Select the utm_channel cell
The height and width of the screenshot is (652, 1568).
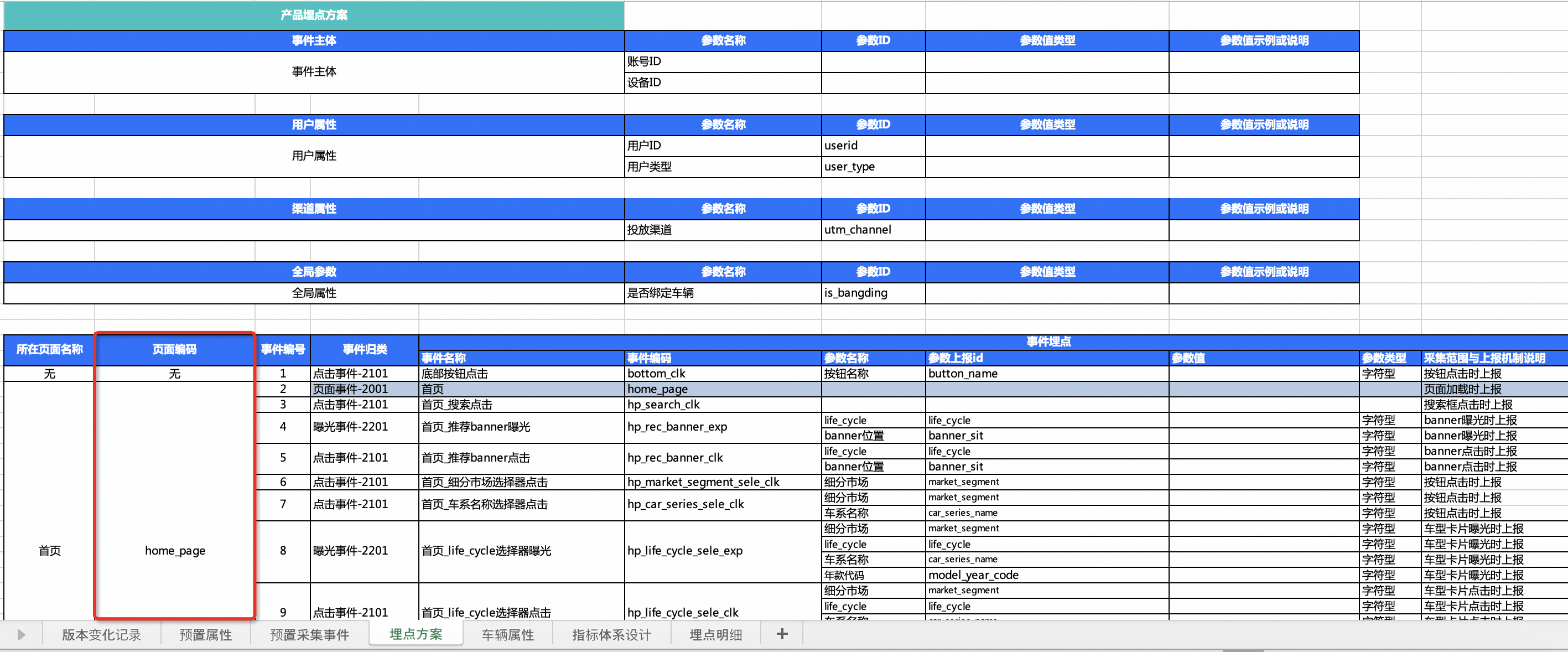[874, 230]
